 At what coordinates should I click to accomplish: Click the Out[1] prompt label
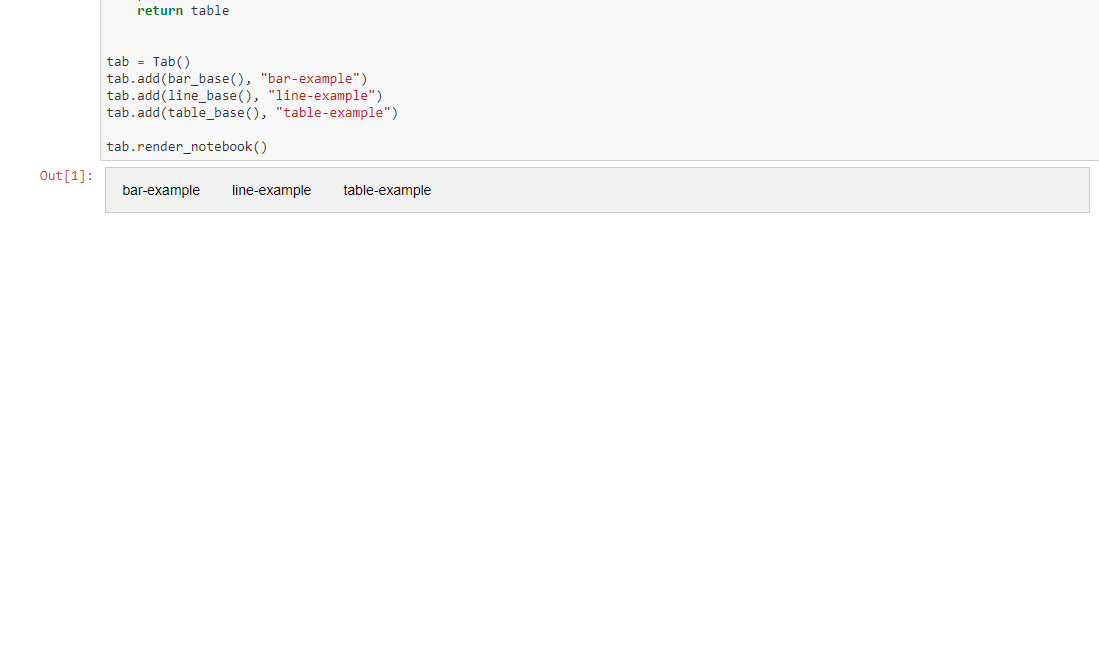[66, 175]
